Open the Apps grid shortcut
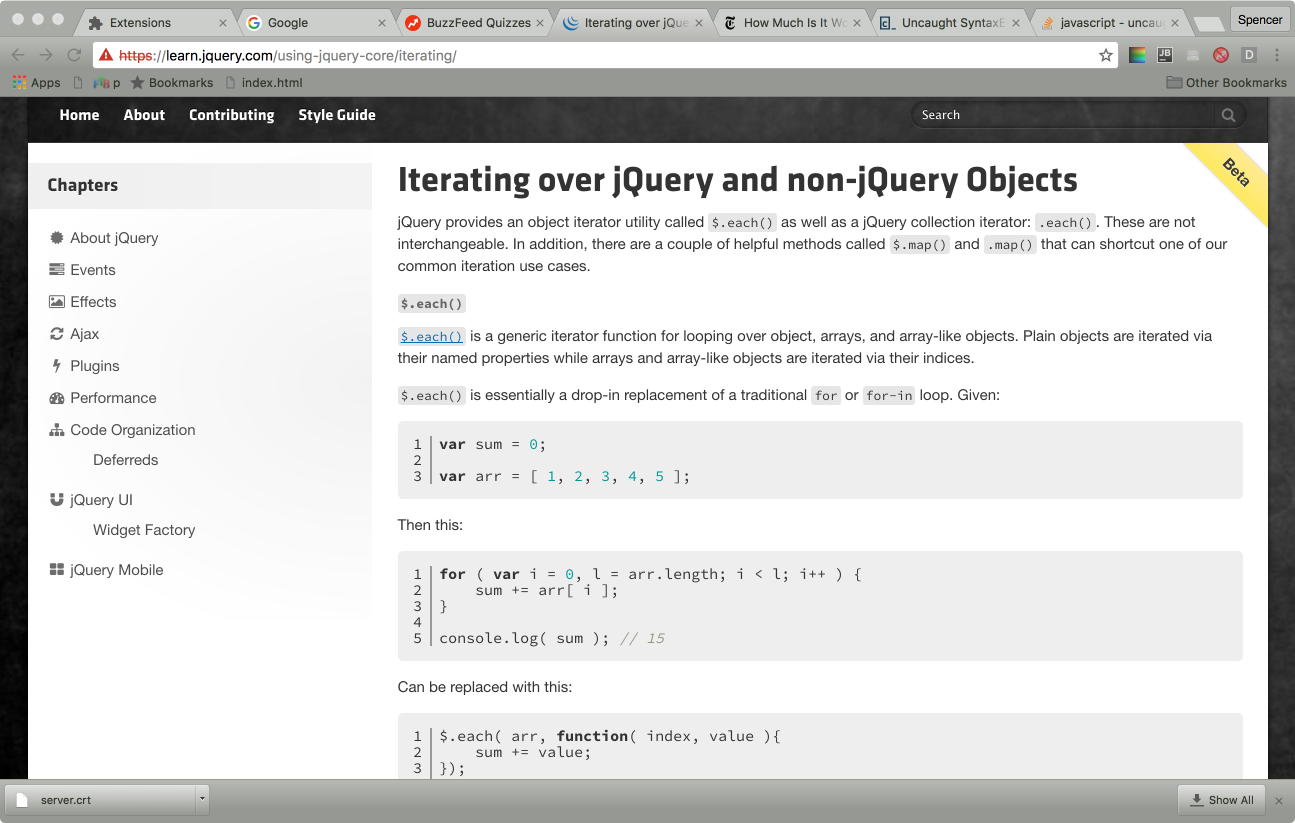 click(37, 83)
